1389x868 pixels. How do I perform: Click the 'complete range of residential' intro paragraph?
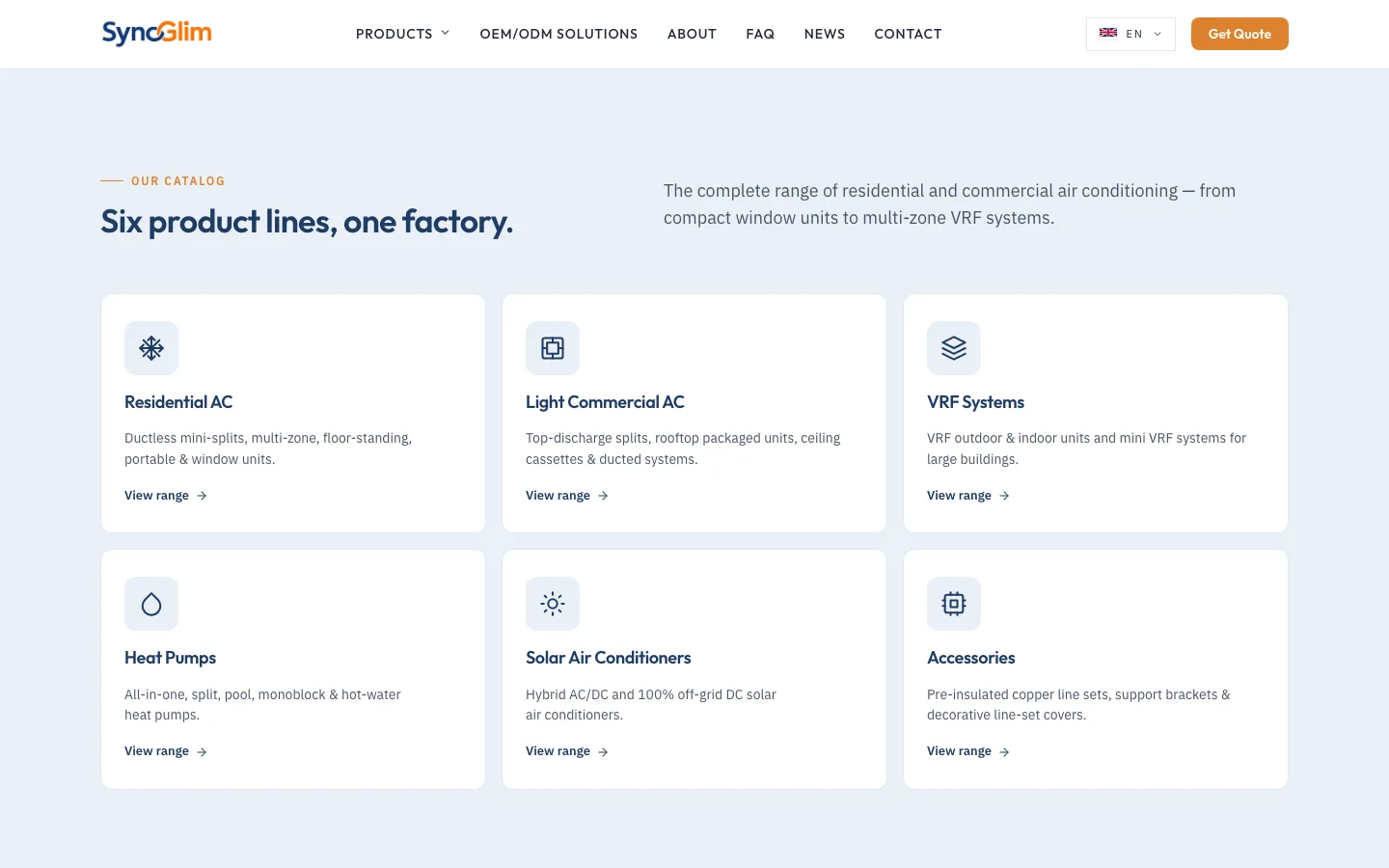click(x=949, y=204)
